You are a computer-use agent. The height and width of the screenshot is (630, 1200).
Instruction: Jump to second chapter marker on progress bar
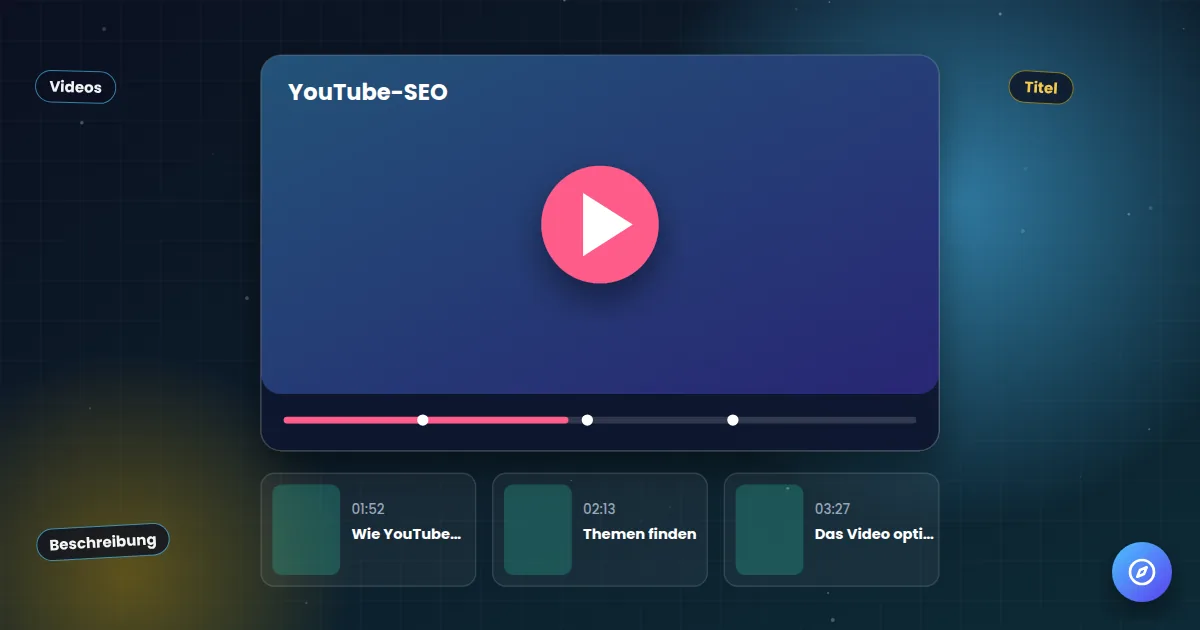(587, 420)
